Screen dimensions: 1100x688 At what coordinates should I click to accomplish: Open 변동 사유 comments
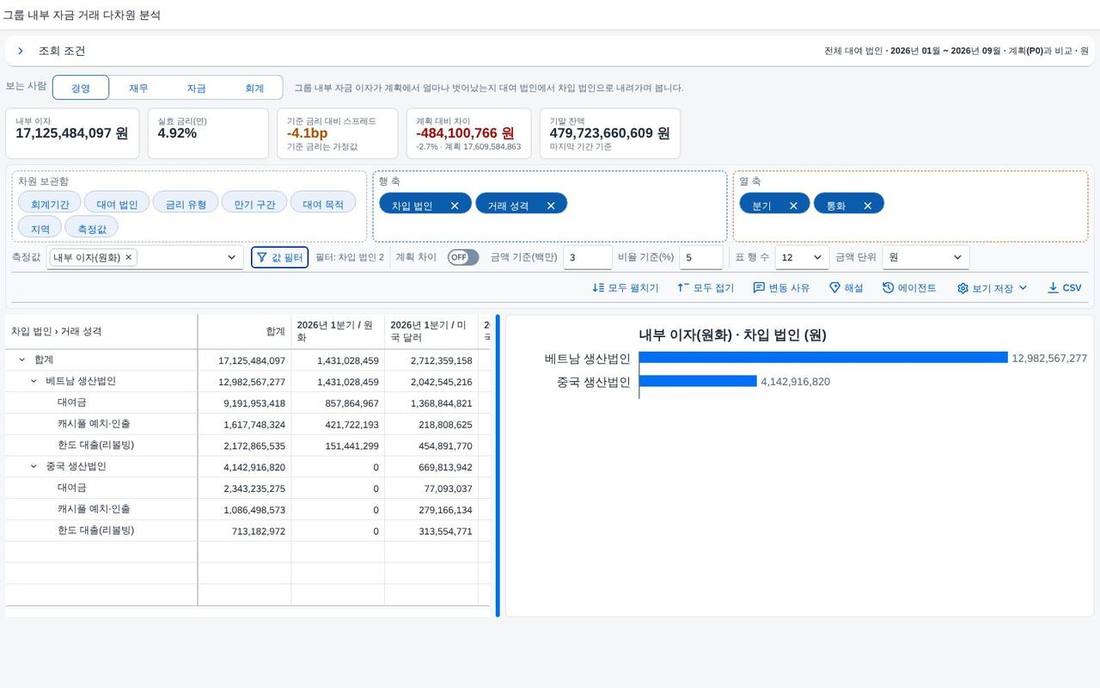click(781, 288)
